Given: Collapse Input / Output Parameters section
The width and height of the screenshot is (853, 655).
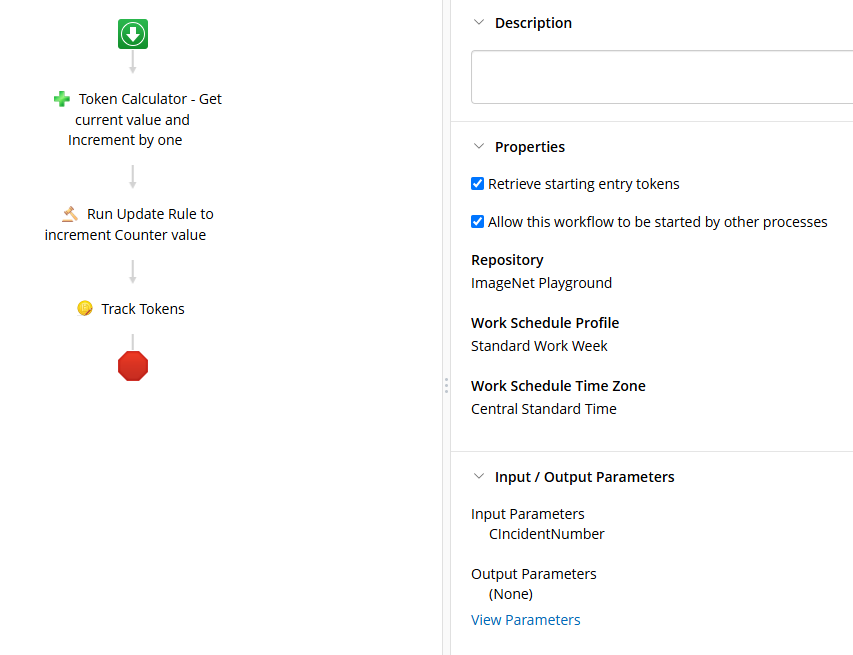Looking at the screenshot, I should (479, 477).
